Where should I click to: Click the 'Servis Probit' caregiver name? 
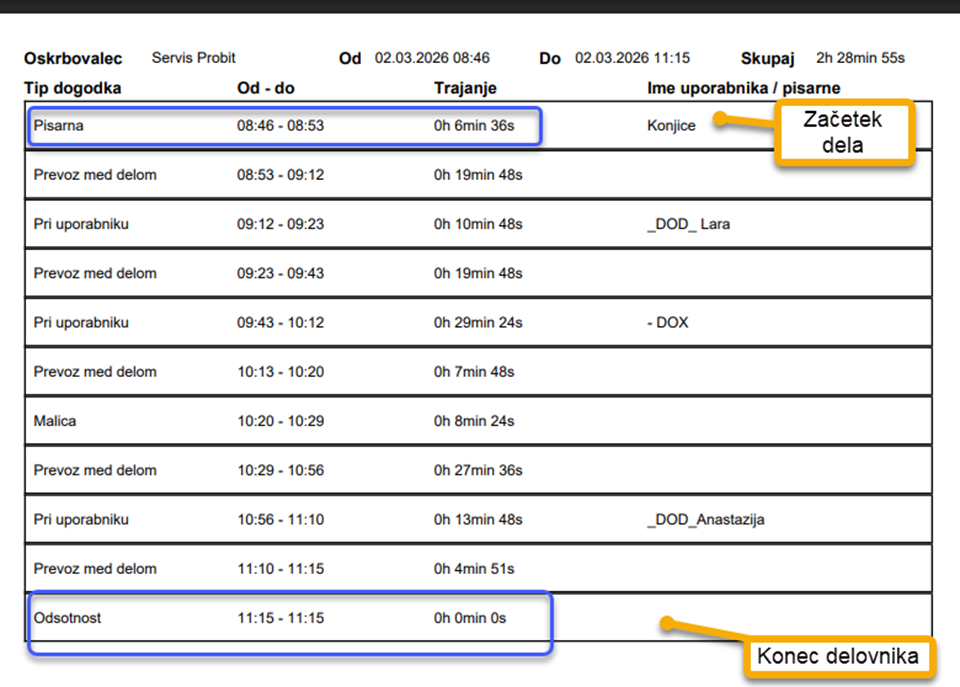[x=194, y=58]
